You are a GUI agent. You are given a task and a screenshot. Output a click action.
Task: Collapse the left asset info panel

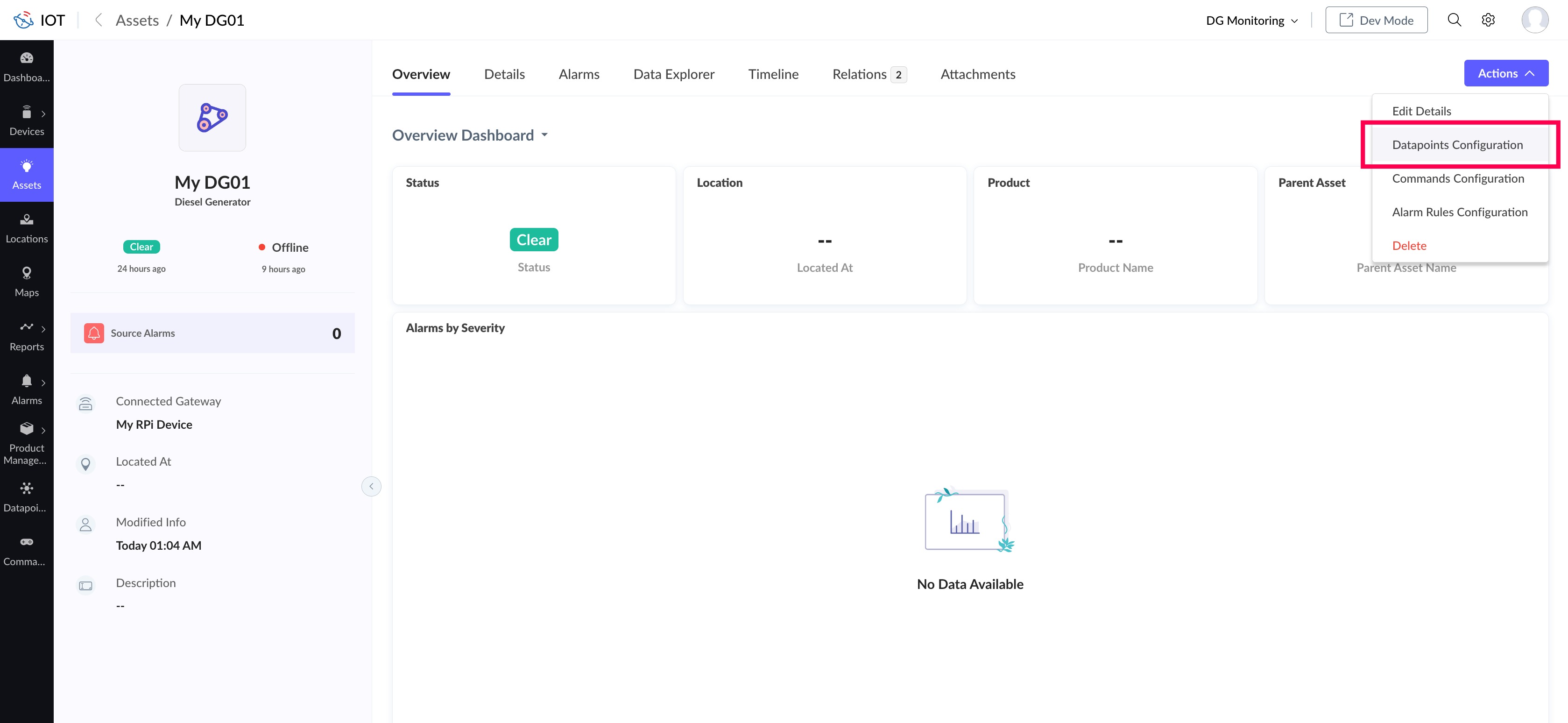(x=371, y=486)
